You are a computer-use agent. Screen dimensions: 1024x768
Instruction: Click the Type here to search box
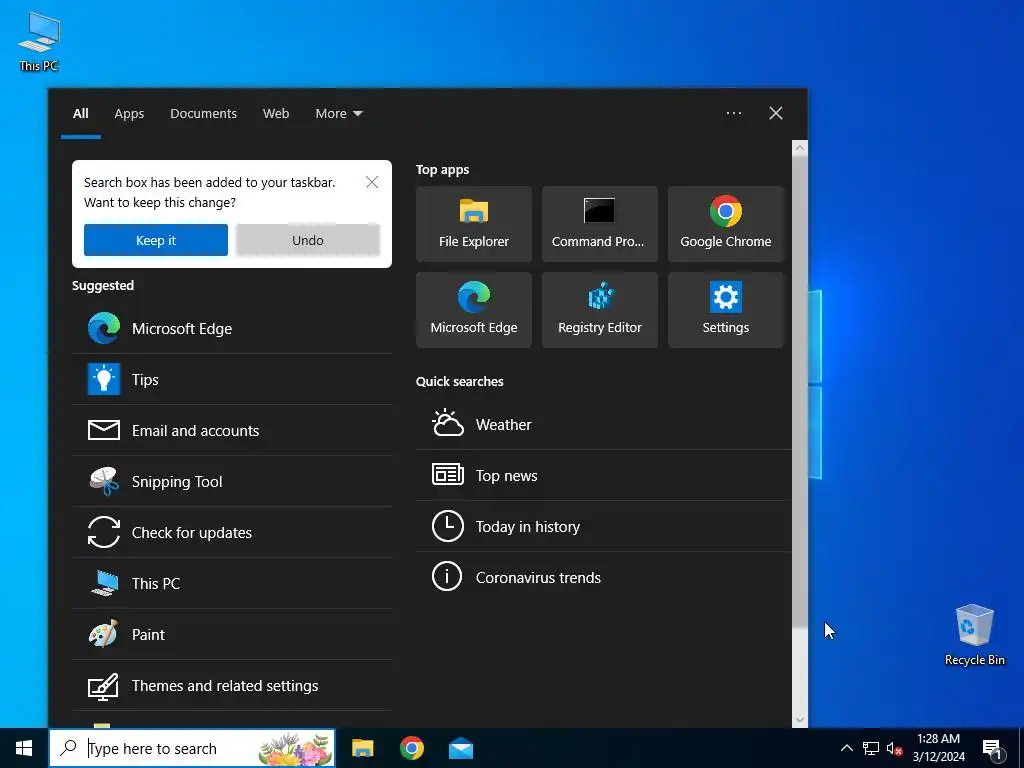pyautogui.click(x=192, y=748)
